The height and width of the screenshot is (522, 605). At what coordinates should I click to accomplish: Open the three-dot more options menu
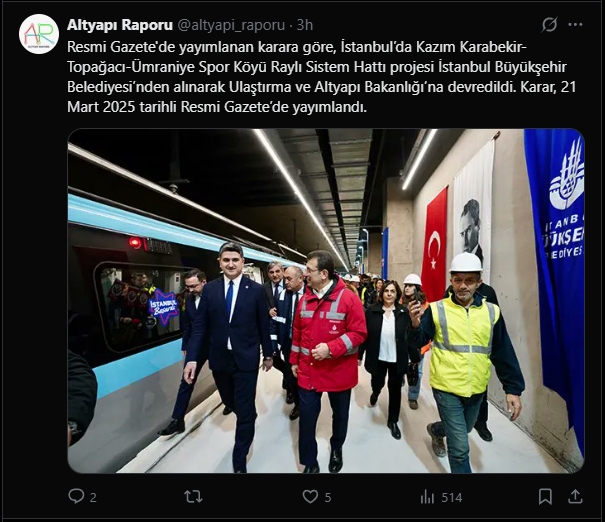(575, 25)
